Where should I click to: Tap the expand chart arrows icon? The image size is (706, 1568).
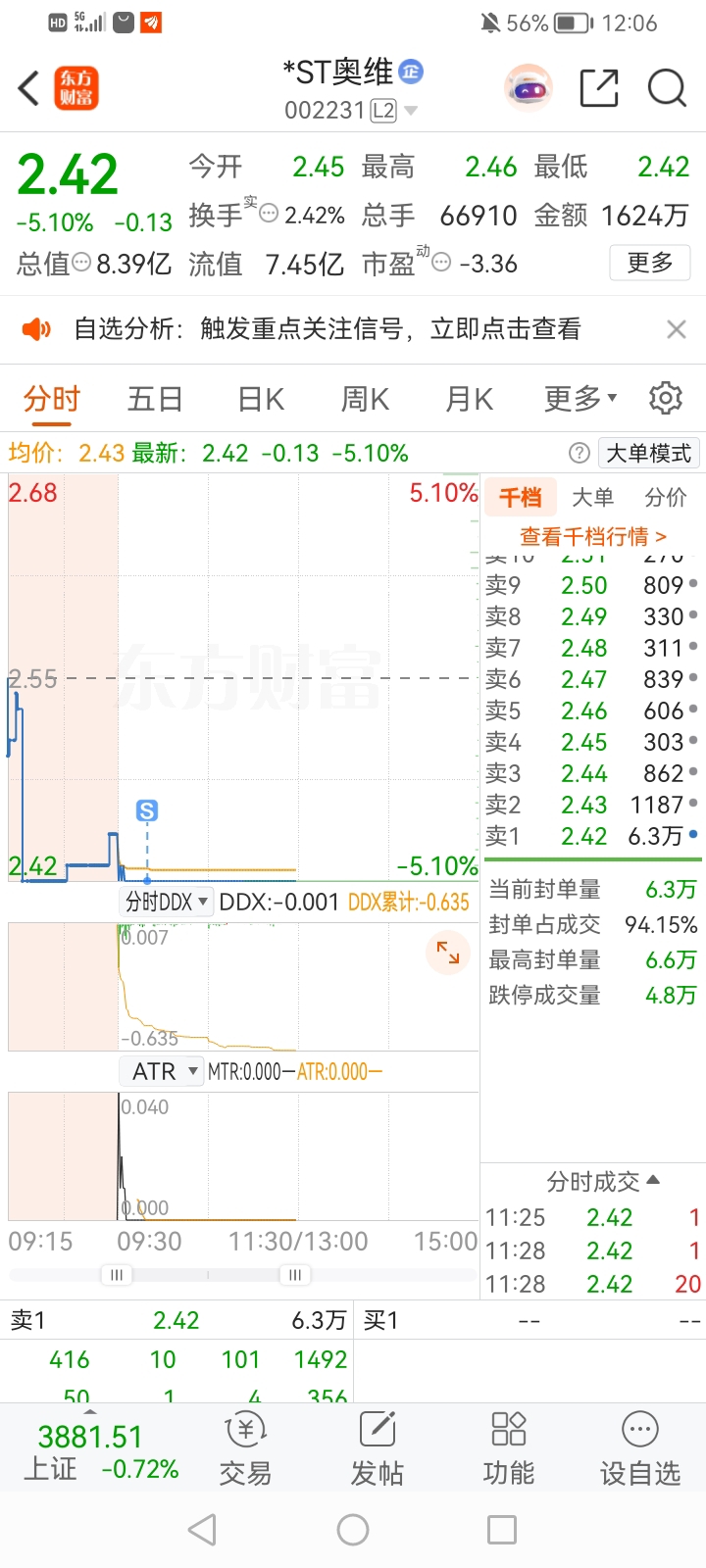point(448,952)
